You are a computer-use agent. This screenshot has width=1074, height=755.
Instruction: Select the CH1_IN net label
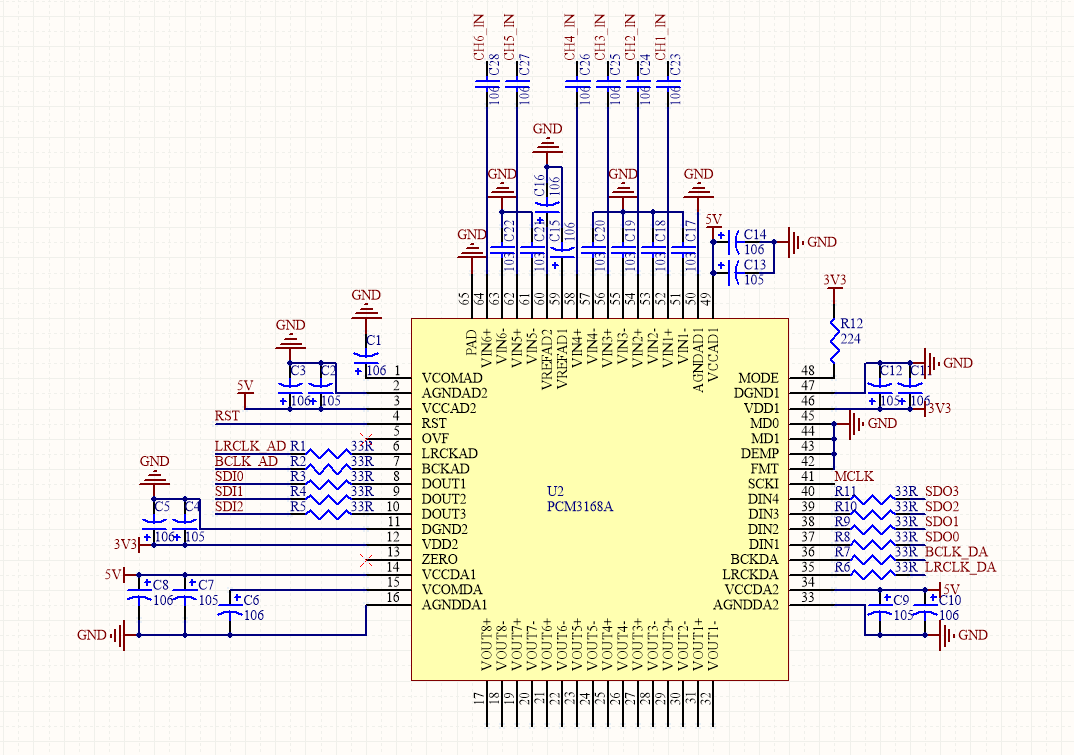(x=660, y=37)
